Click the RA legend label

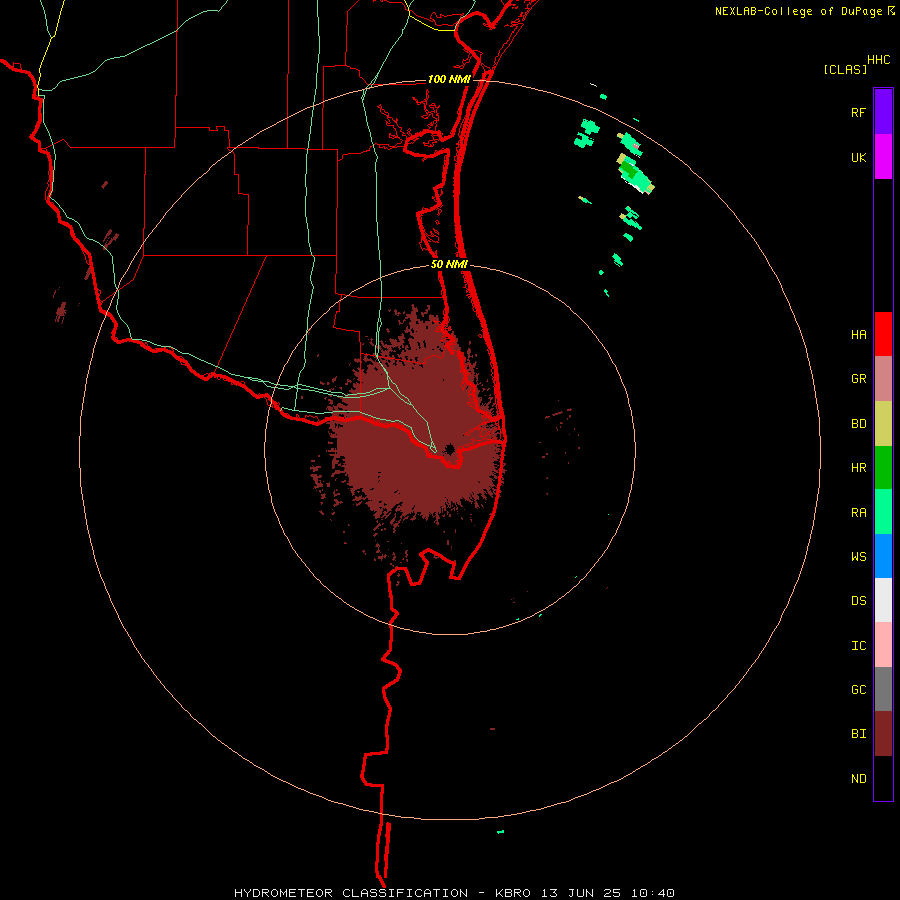[858, 513]
